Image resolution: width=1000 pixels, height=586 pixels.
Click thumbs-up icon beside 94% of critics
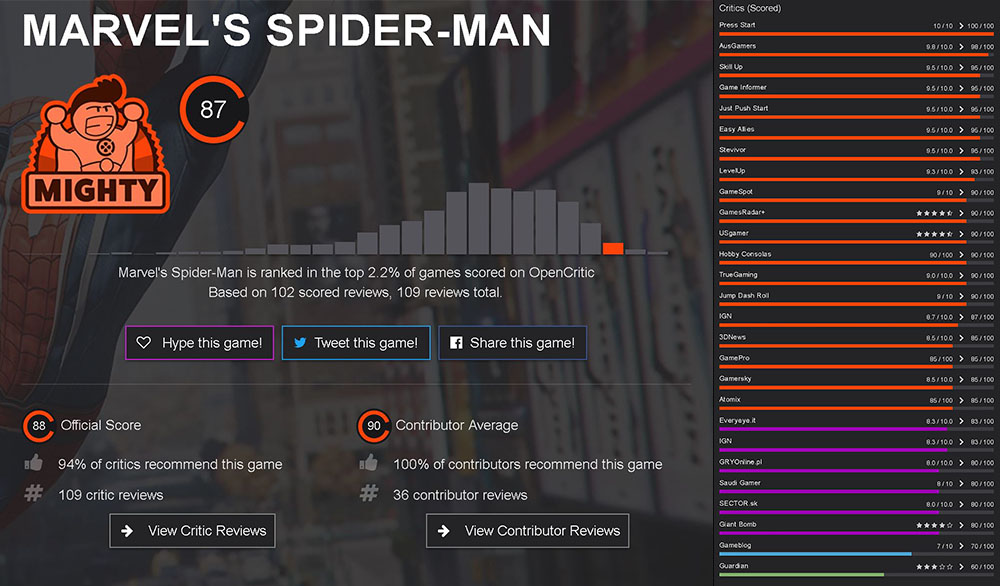[34, 464]
